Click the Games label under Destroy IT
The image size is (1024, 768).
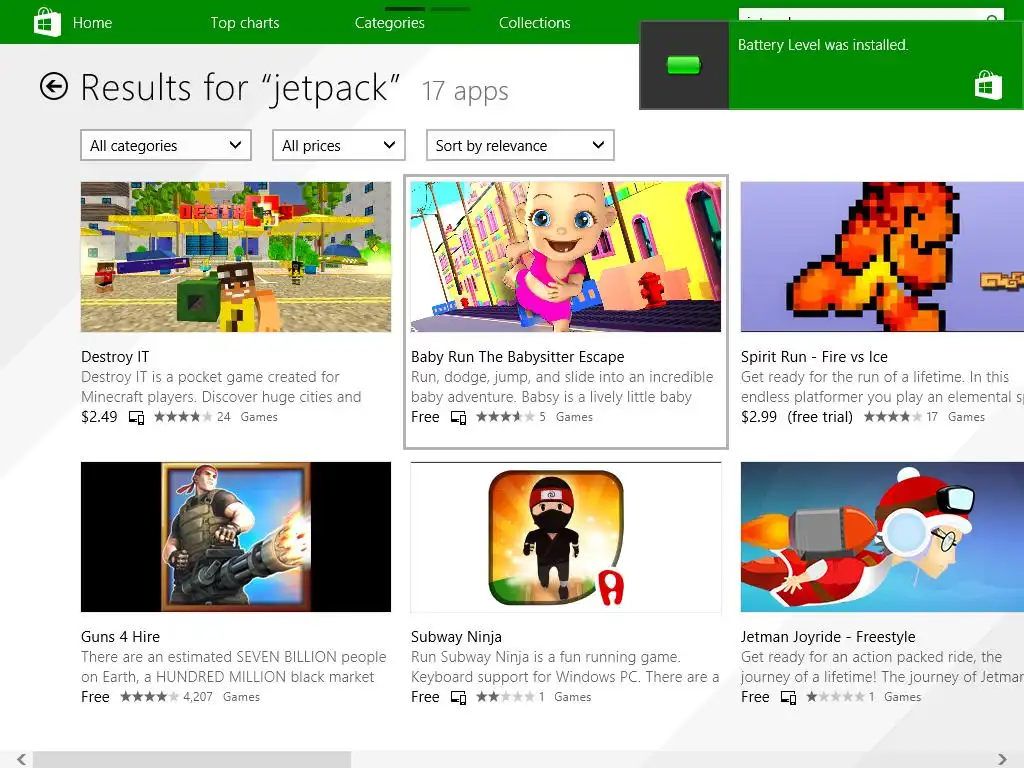pos(259,417)
